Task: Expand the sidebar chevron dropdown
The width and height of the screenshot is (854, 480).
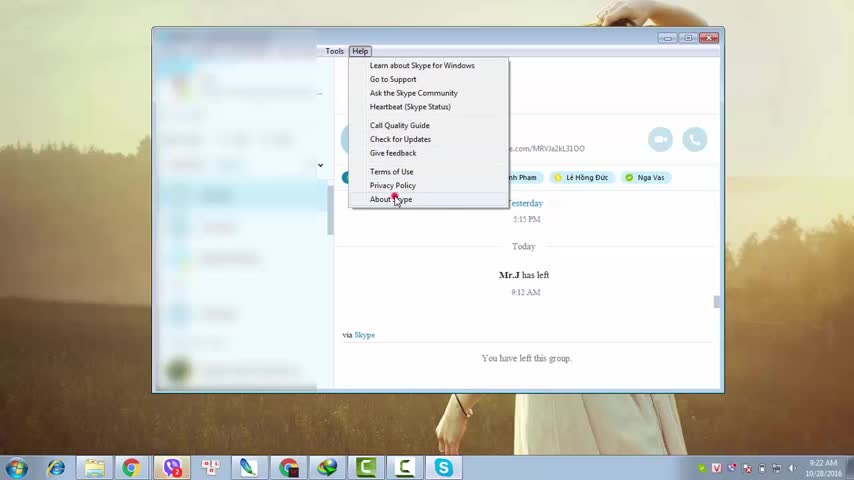Action: (x=320, y=165)
